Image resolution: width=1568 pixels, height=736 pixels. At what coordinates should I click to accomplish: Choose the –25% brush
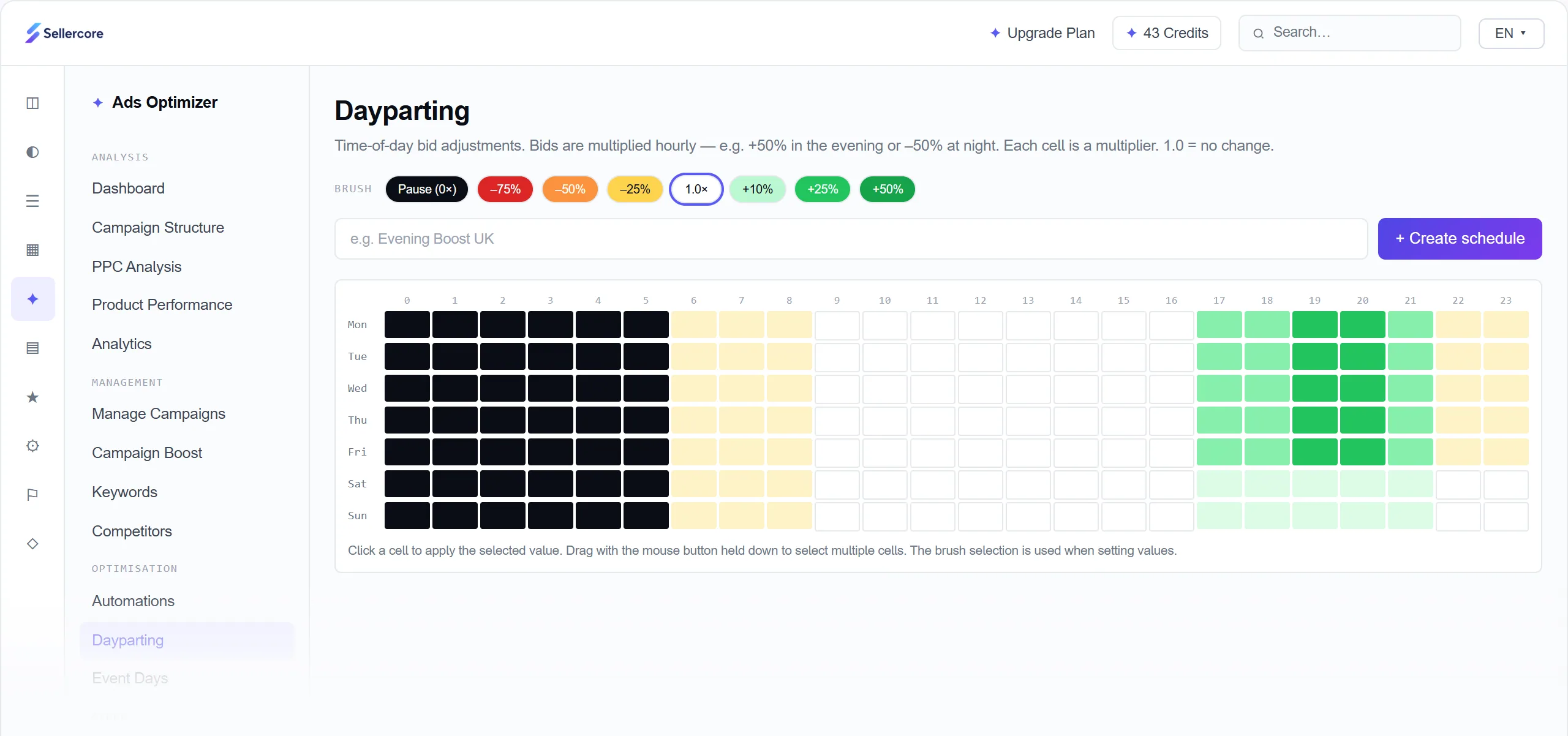635,189
